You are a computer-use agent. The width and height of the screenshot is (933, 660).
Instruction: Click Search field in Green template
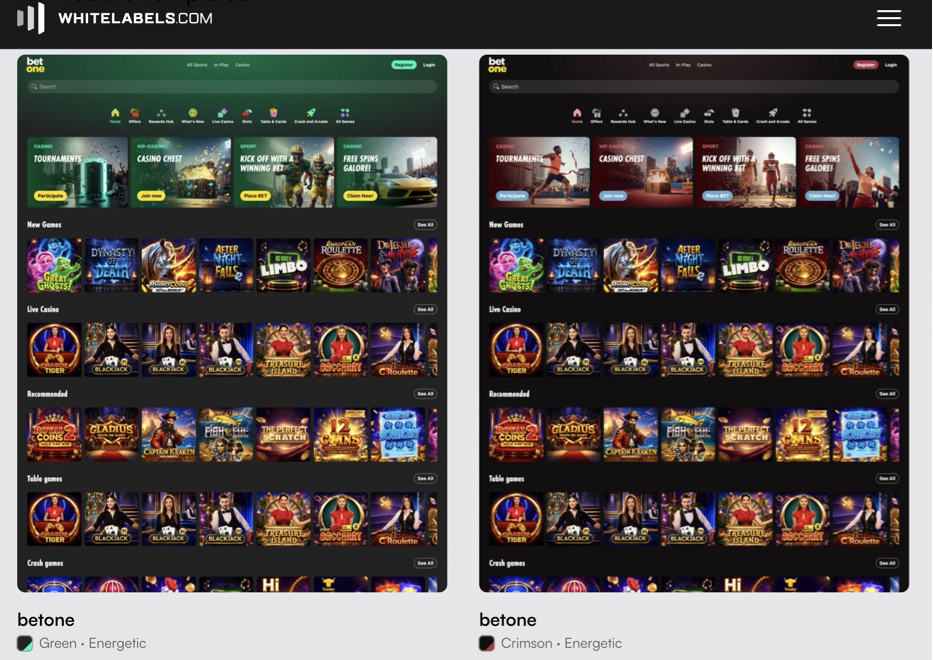[232, 87]
